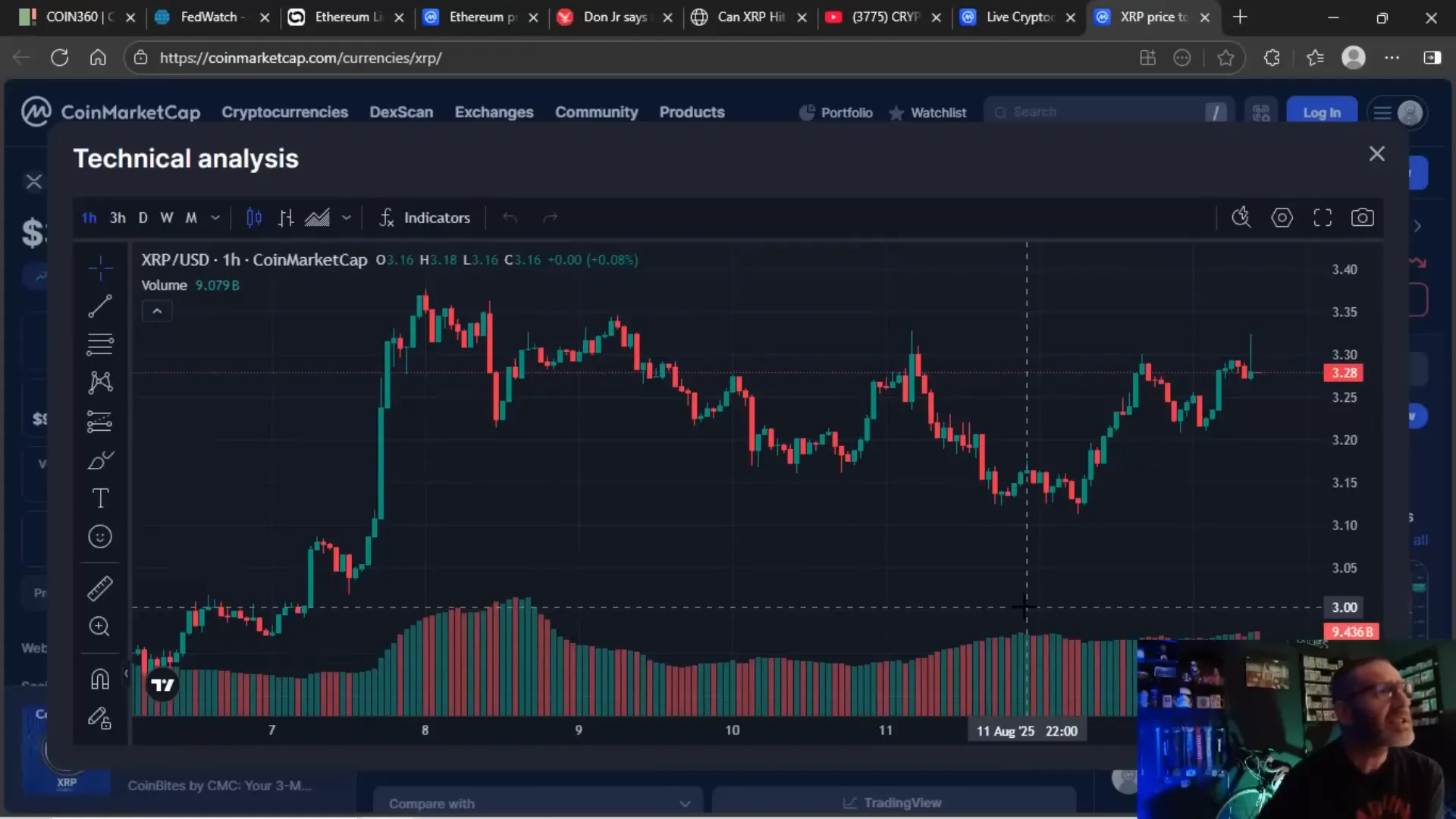Open chart settings hexagon icon

(1282, 218)
